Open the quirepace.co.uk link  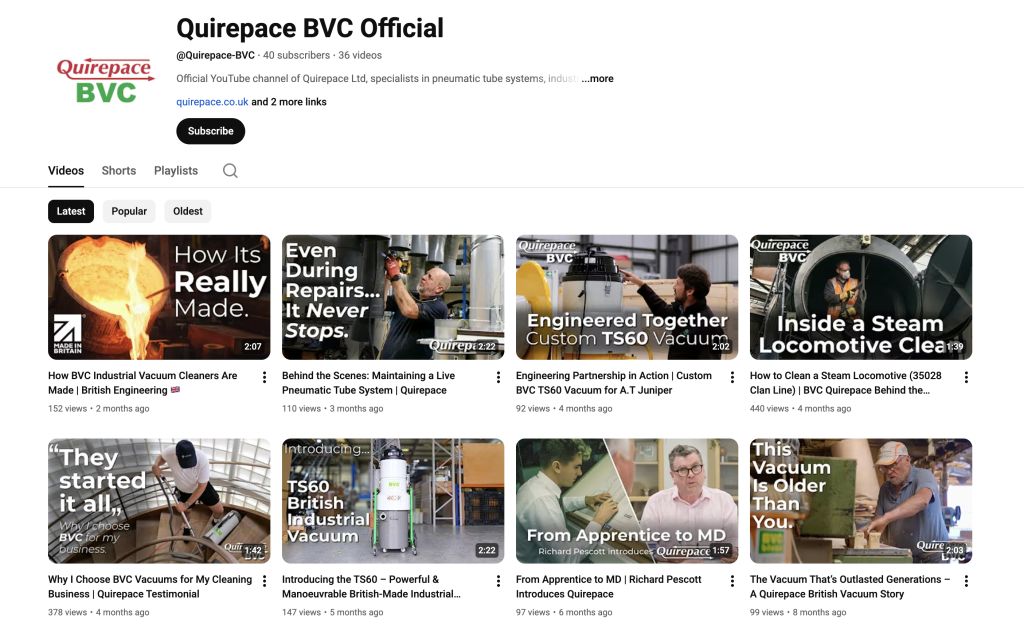(x=212, y=101)
